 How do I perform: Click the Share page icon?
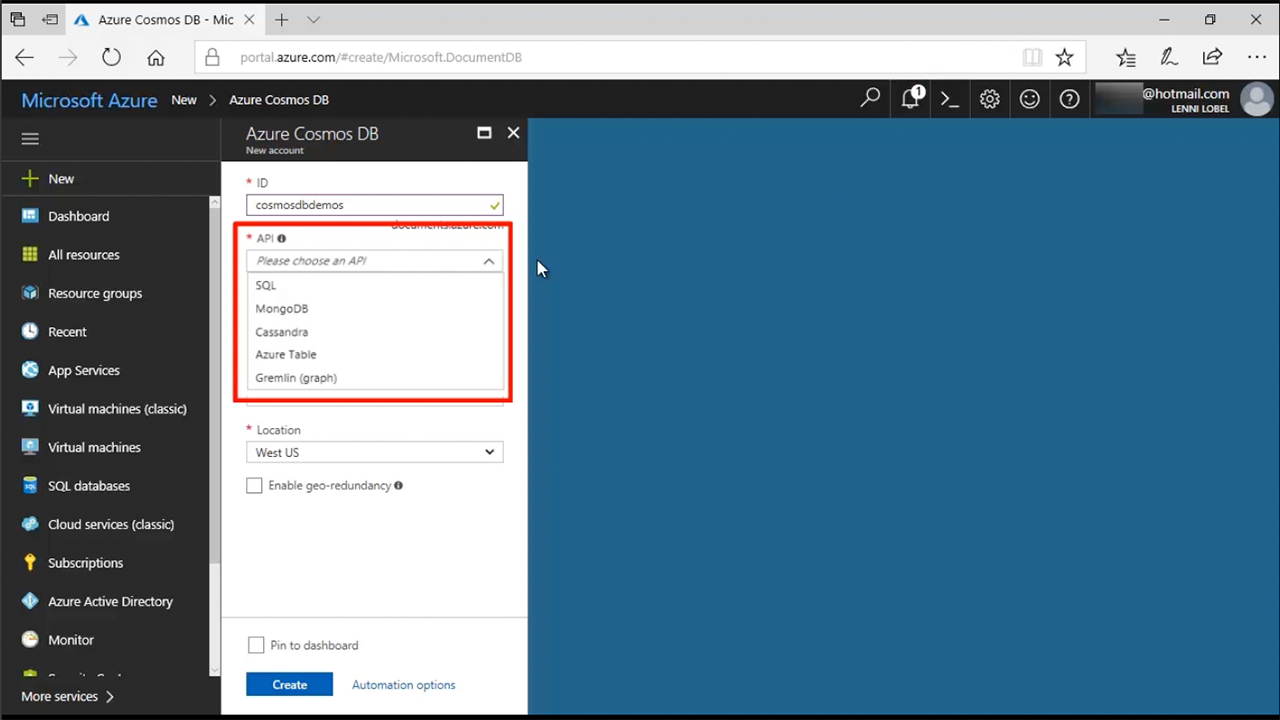pyautogui.click(x=1212, y=57)
